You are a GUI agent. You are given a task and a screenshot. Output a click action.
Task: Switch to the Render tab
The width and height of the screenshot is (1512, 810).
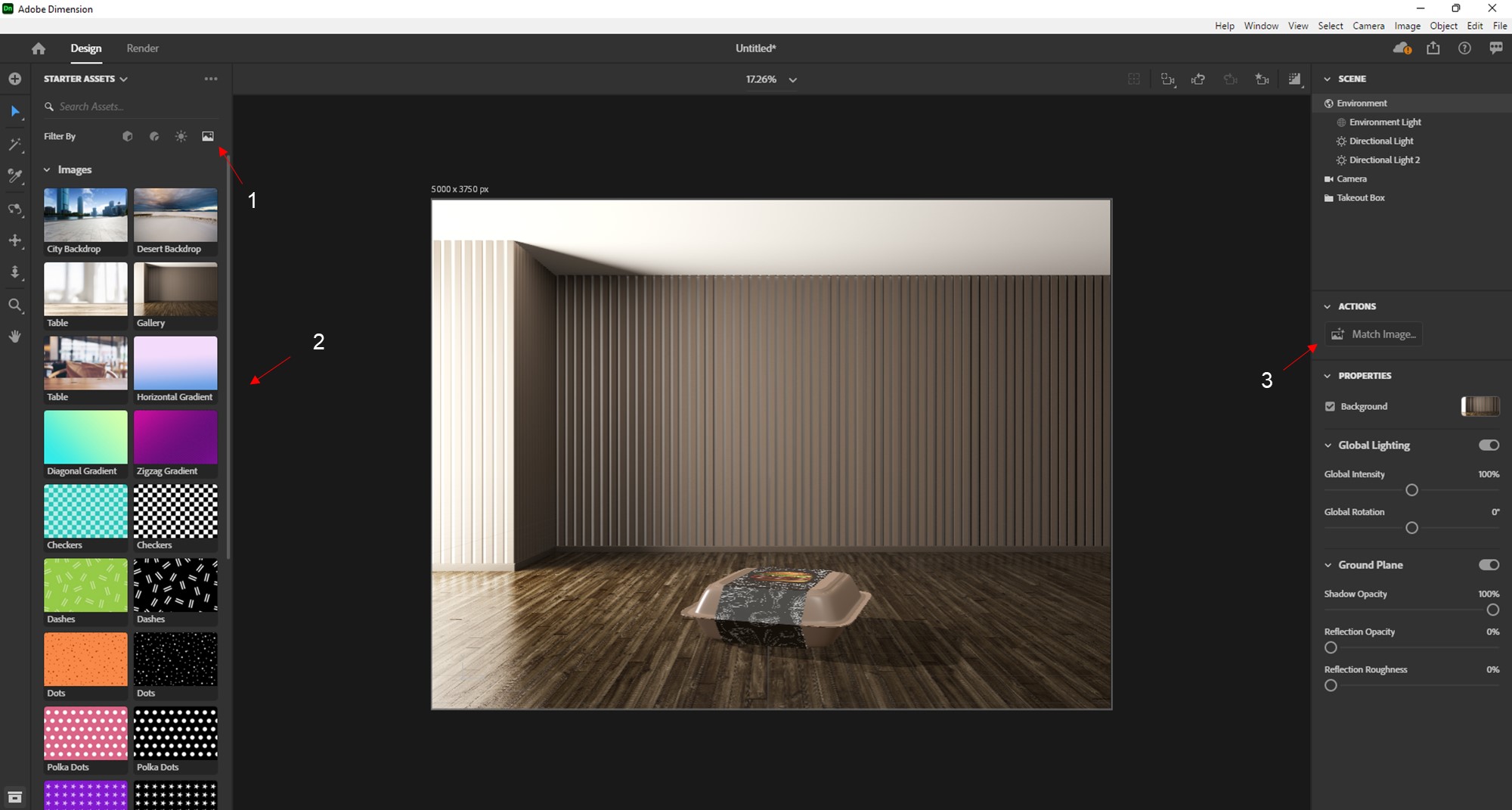point(143,48)
